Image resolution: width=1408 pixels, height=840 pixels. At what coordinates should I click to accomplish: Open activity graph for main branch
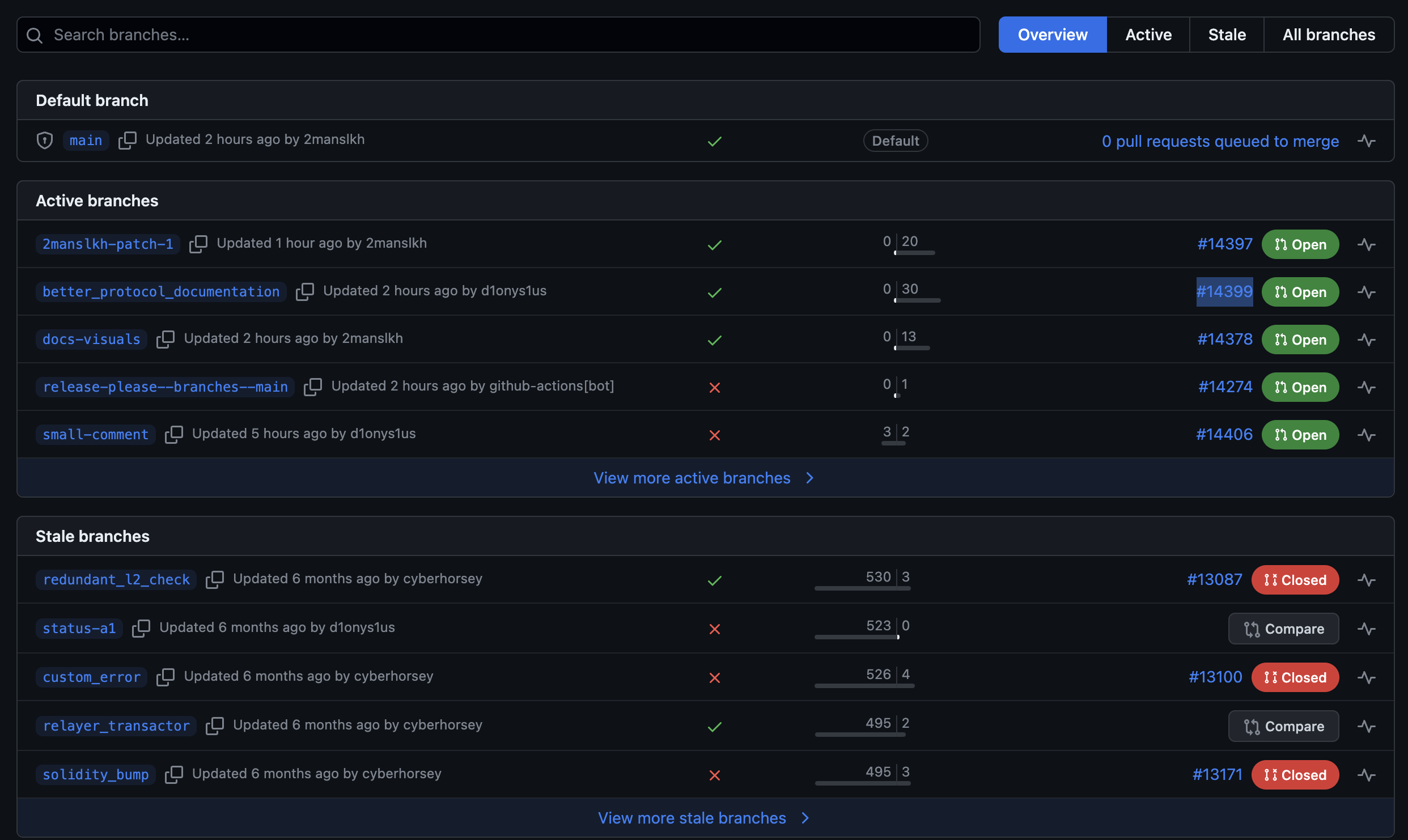(x=1366, y=141)
